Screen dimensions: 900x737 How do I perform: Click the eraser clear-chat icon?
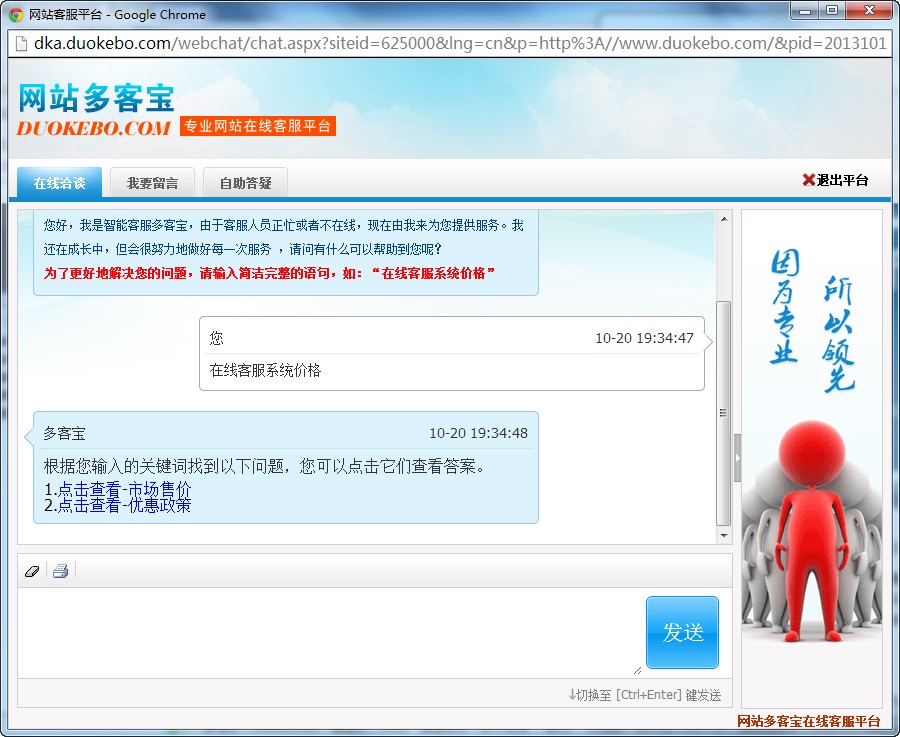tap(31, 571)
